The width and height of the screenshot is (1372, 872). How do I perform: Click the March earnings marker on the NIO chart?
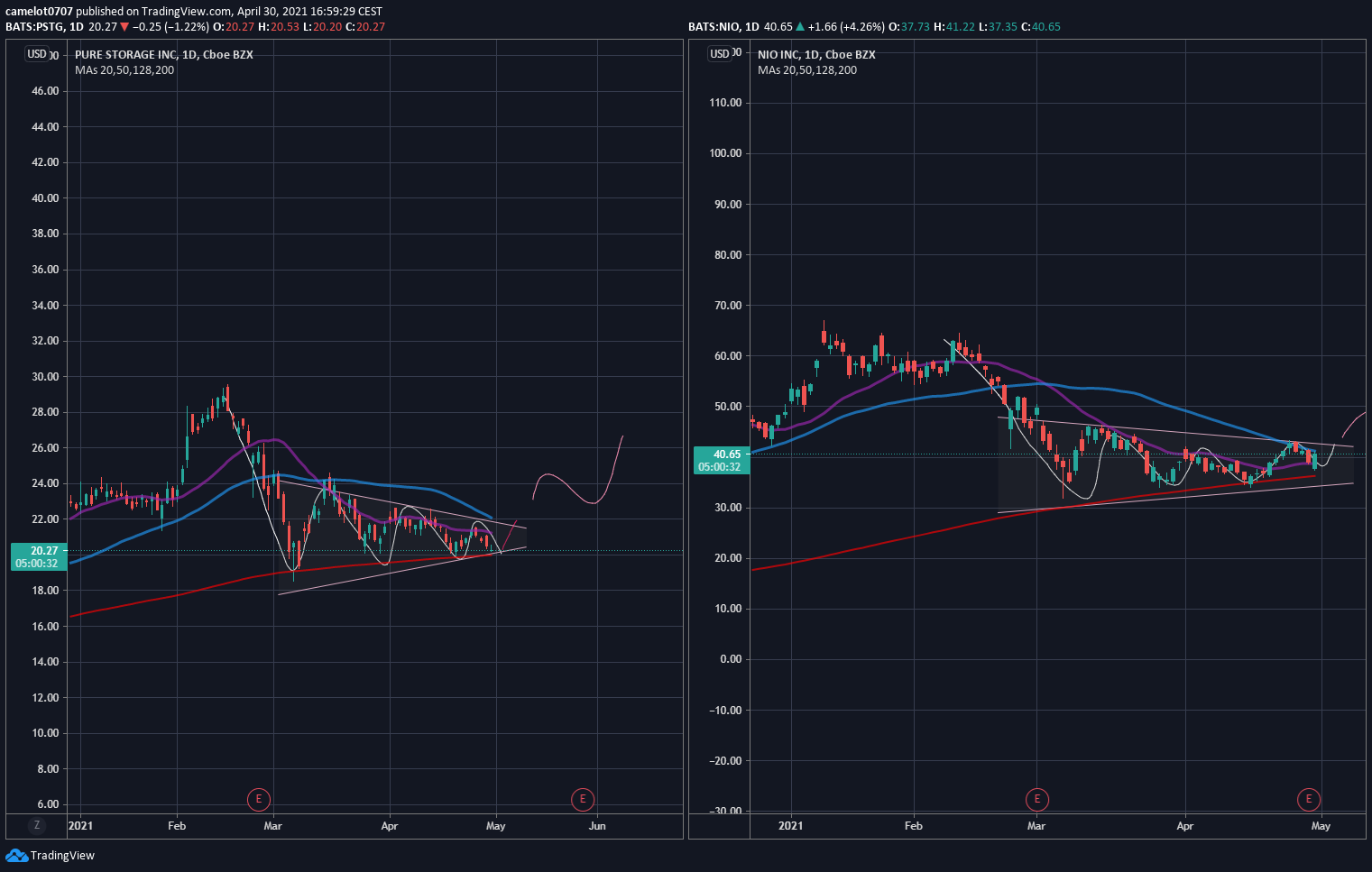(1037, 799)
